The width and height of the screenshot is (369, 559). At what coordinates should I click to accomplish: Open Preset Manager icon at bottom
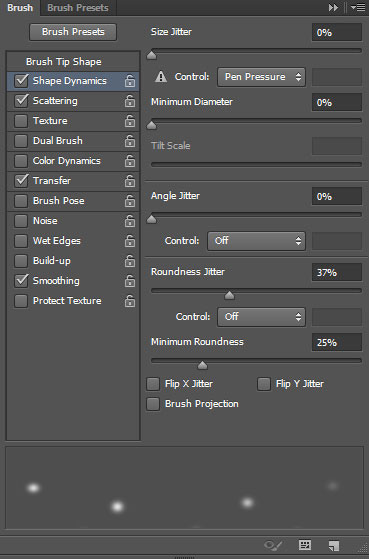[305, 545]
